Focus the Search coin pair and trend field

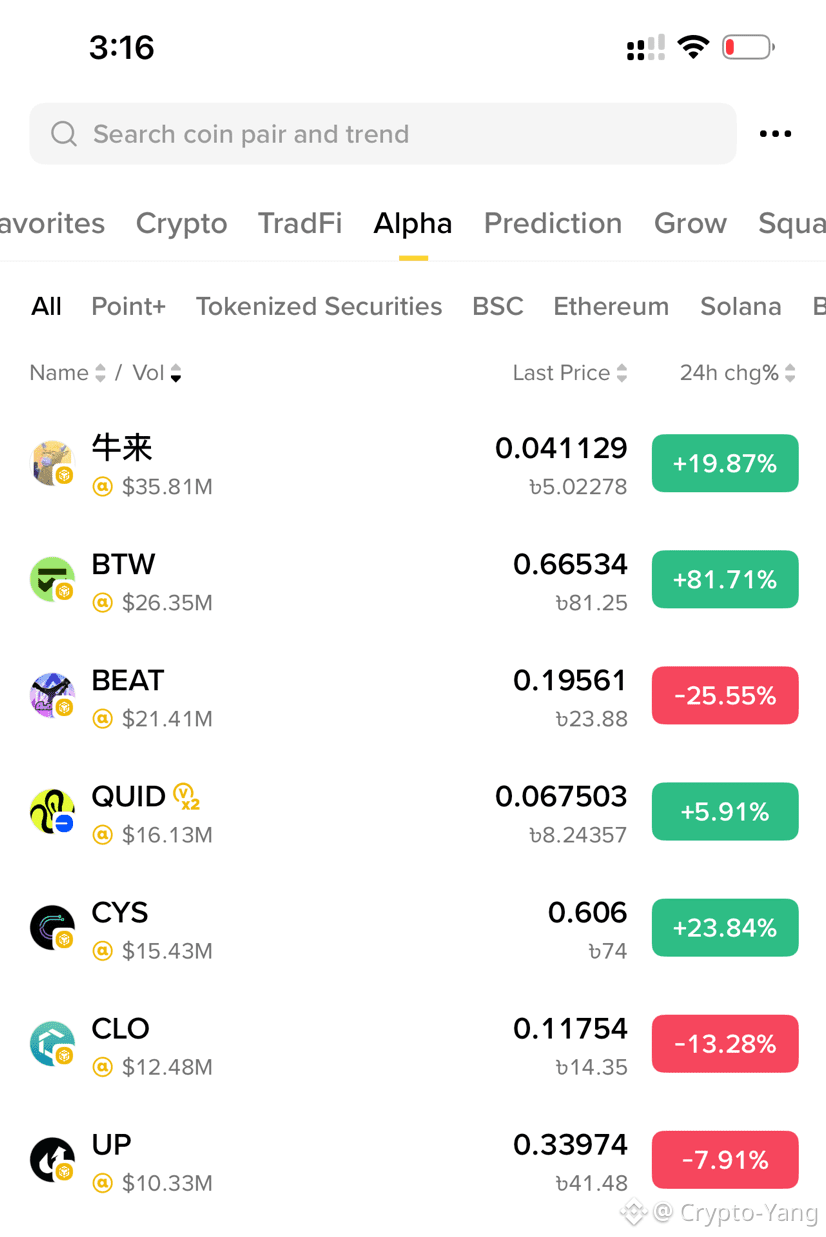click(x=383, y=134)
